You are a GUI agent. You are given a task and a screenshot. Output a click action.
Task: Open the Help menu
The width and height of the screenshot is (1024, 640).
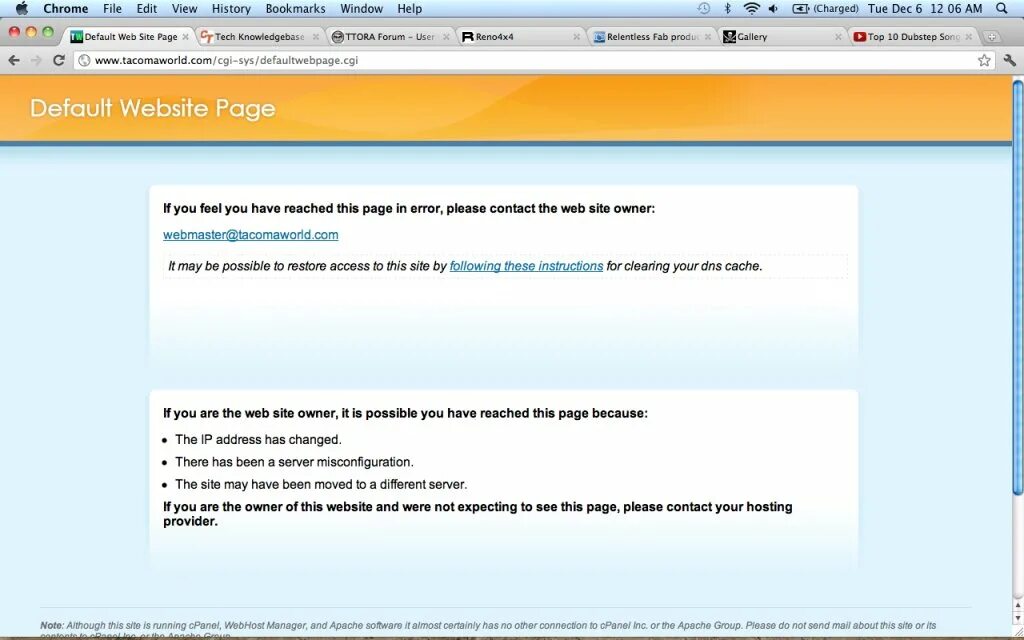point(409,8)
